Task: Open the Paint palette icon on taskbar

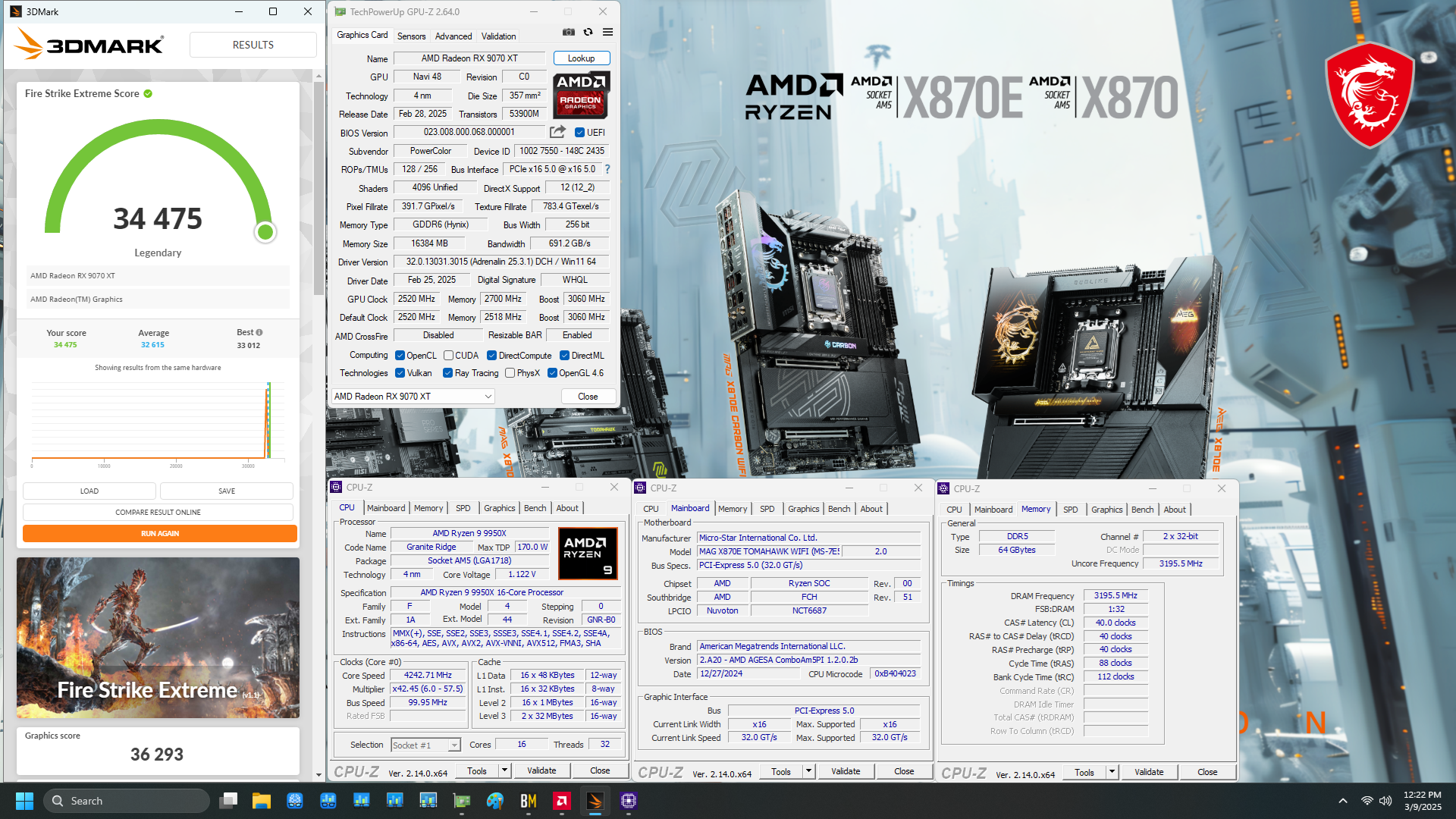Action: tap(495, 801)
